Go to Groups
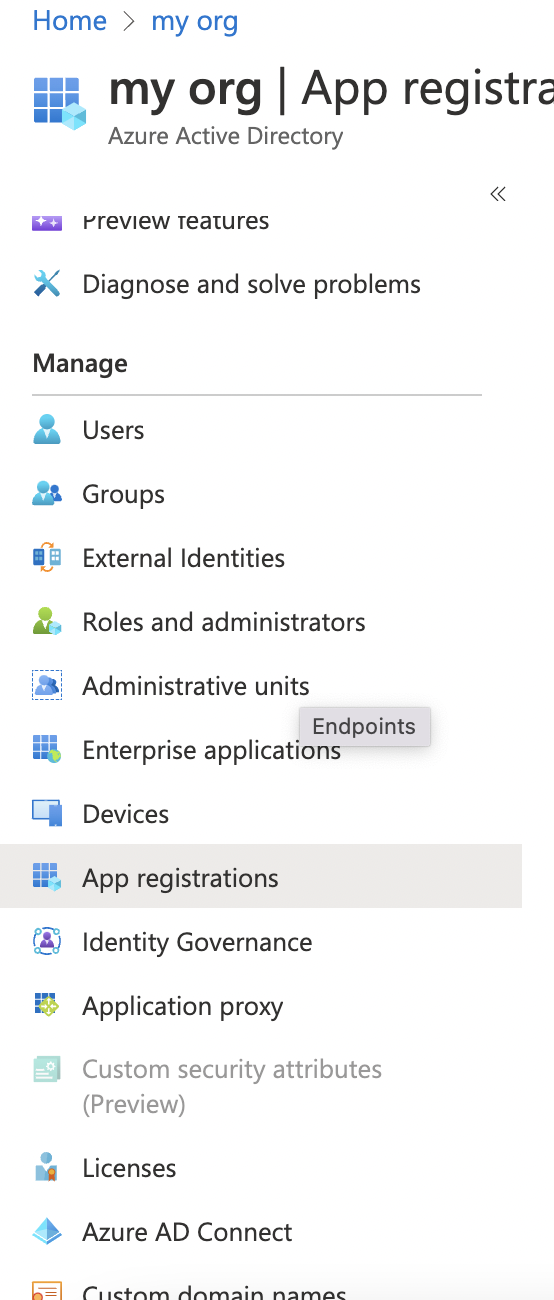554x1300 pixels. (x=123, y=494)
